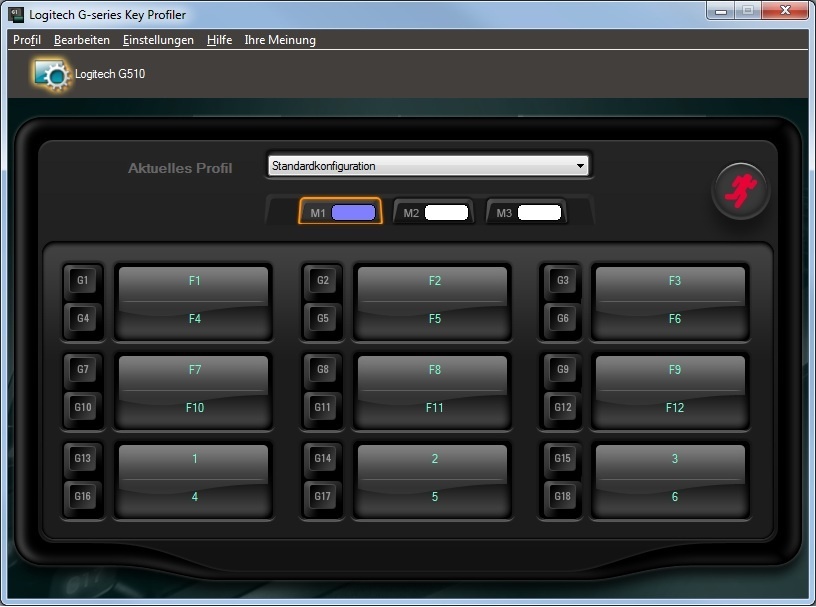Click the G16 key button
Image resolution: width=816 pixels, height=607 pixels.
83,496
